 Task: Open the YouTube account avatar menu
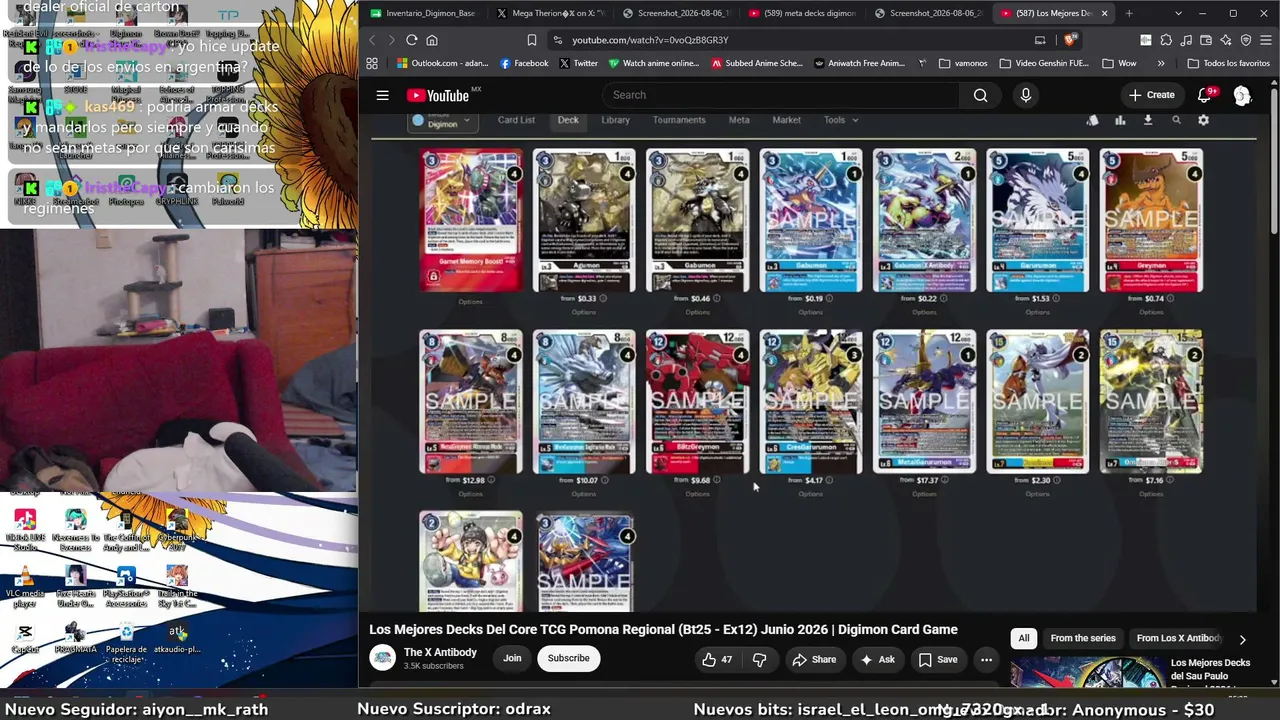(1242, 95)
